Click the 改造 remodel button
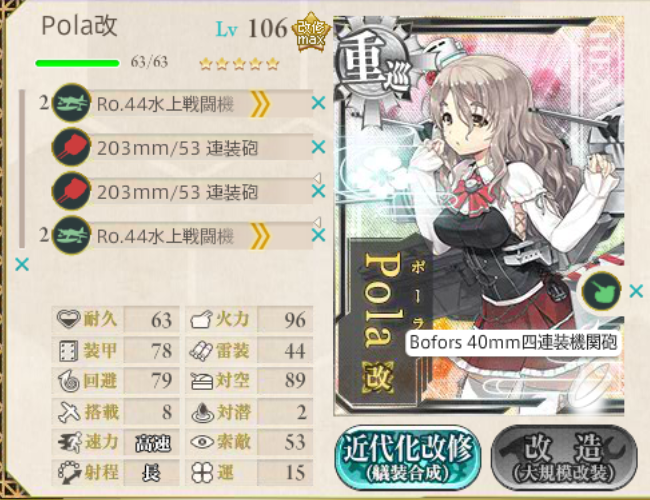This screenshot has width=650, height=500. coord(564,458)
